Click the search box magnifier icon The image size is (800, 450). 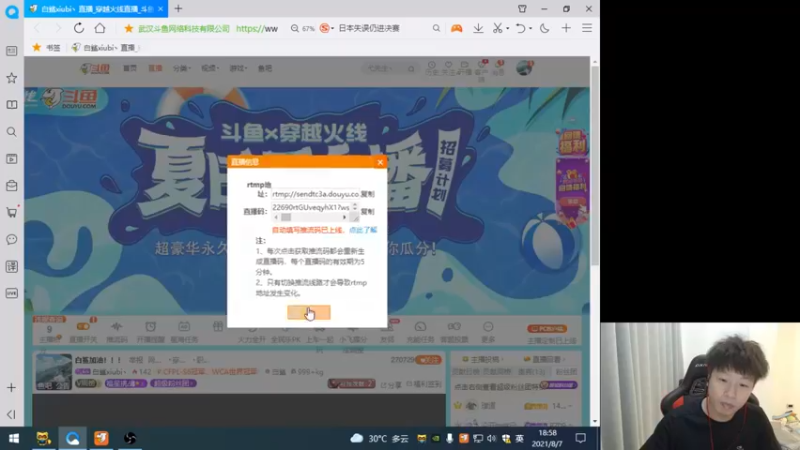[436, 28]
